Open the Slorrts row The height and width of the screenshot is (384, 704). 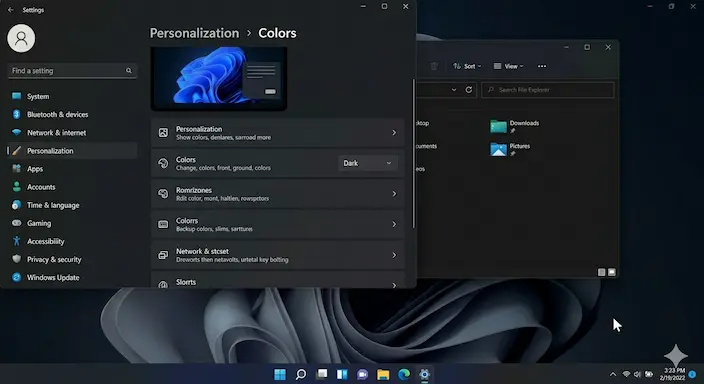point(277,280)
